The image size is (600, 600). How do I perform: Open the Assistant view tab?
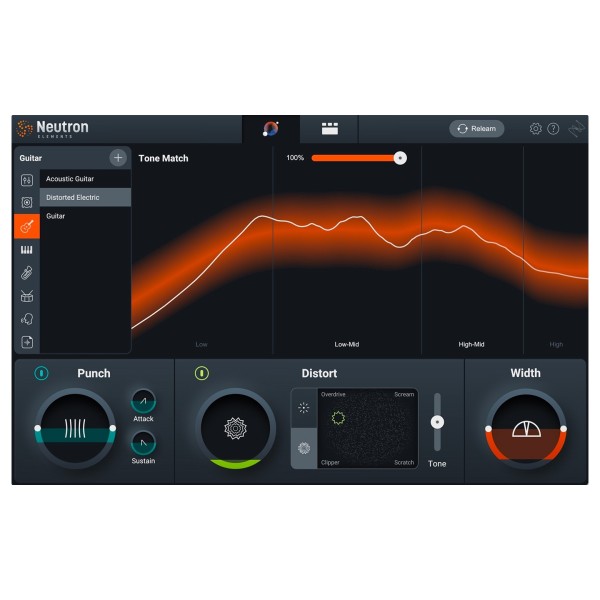coord(271,129)
